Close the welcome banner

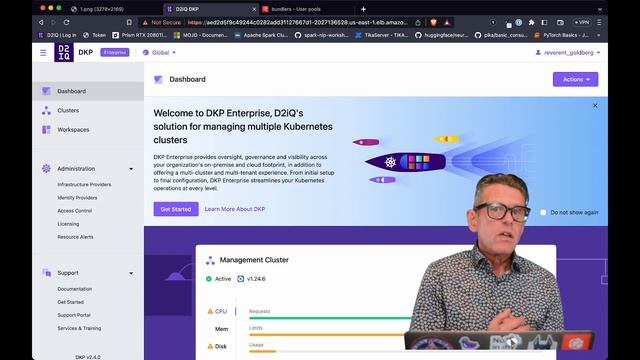point(595,105)
